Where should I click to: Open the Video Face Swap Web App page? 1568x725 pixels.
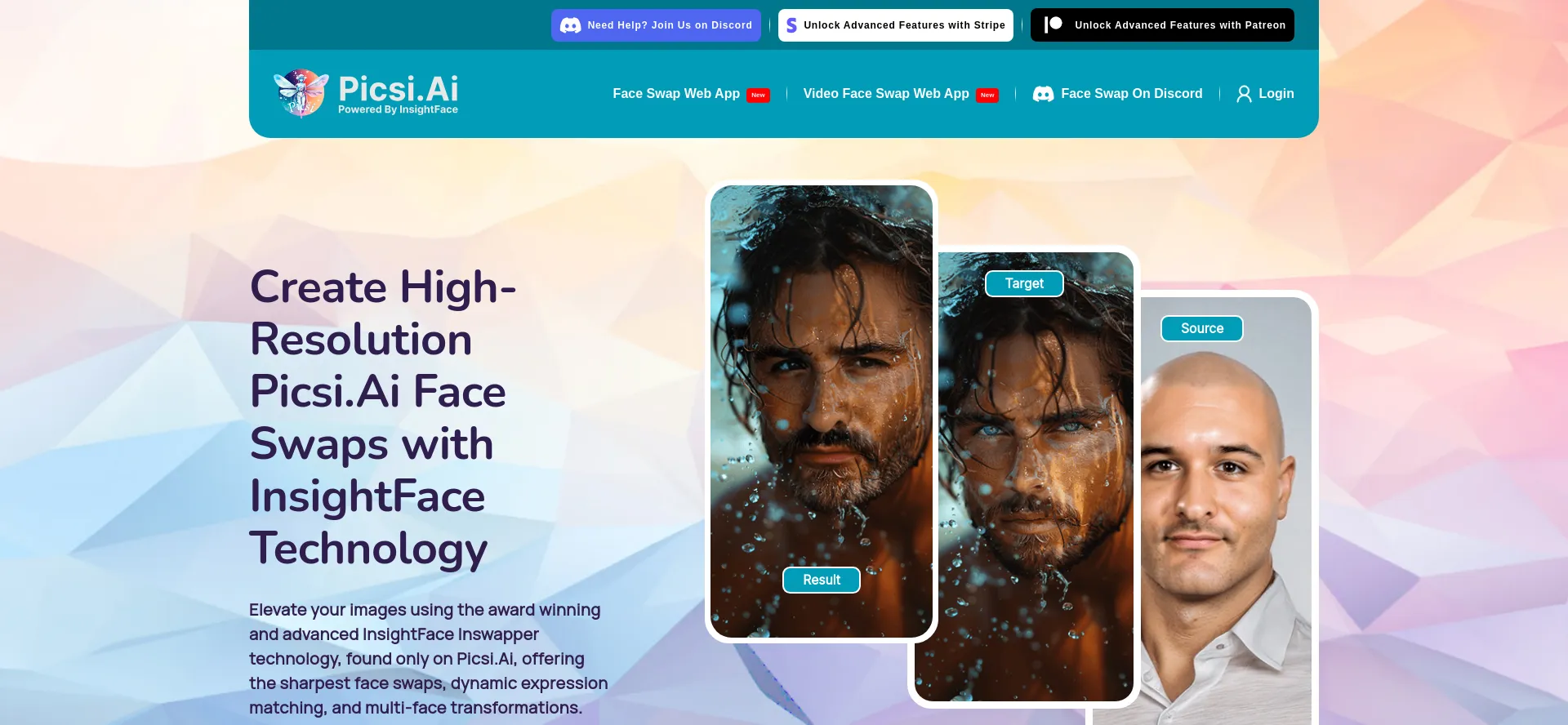(x=886, y=94)
